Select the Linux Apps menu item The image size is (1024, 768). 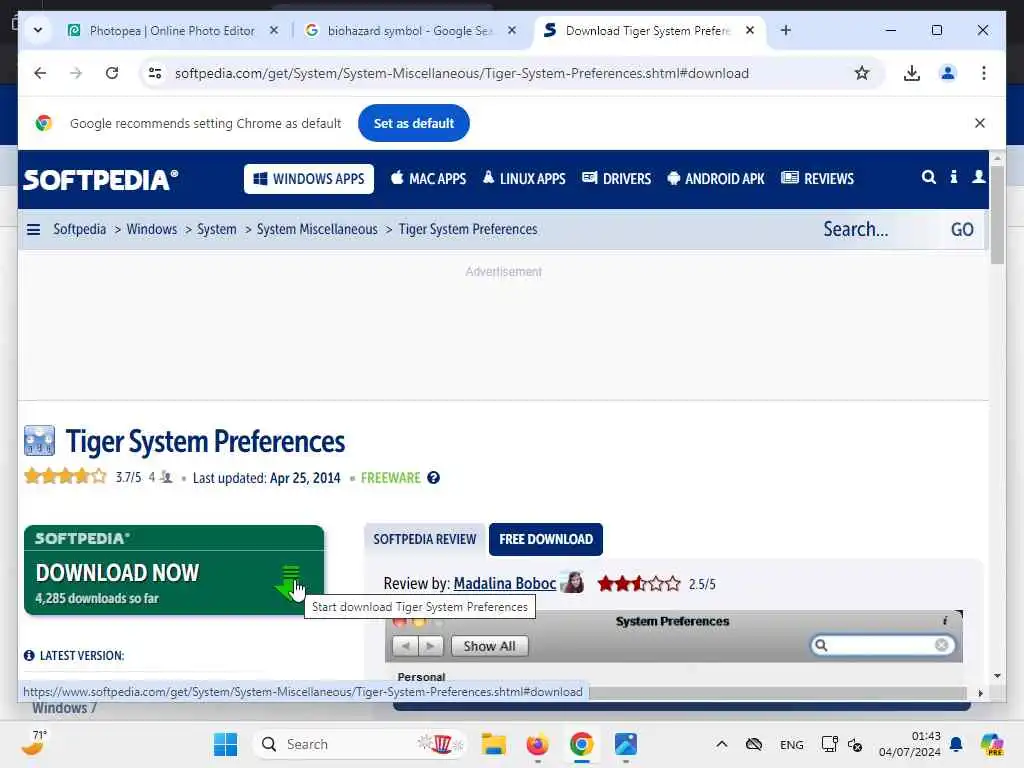click(524, 179)
